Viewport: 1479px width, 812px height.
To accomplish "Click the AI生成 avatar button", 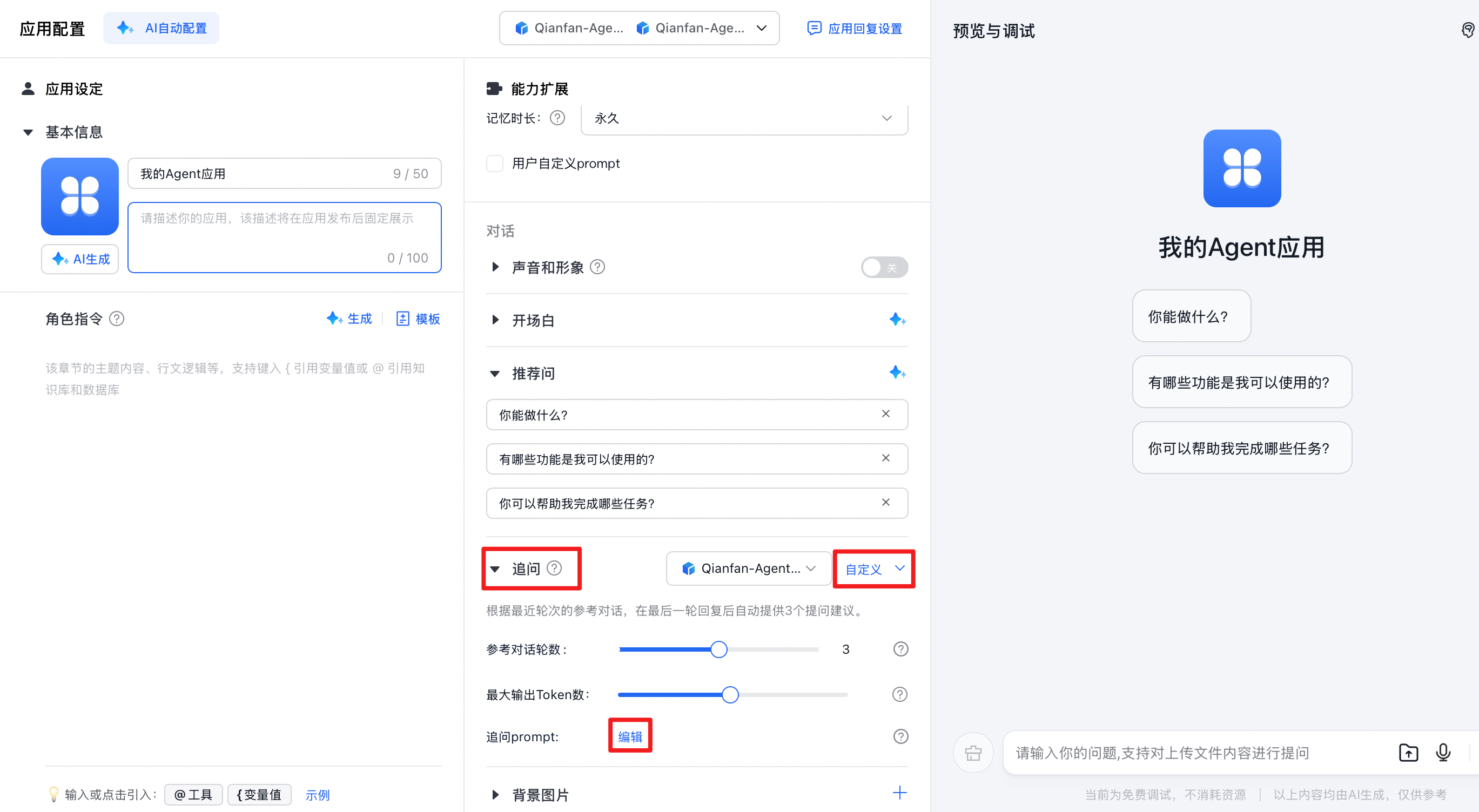I will click(x=80, y=259).
